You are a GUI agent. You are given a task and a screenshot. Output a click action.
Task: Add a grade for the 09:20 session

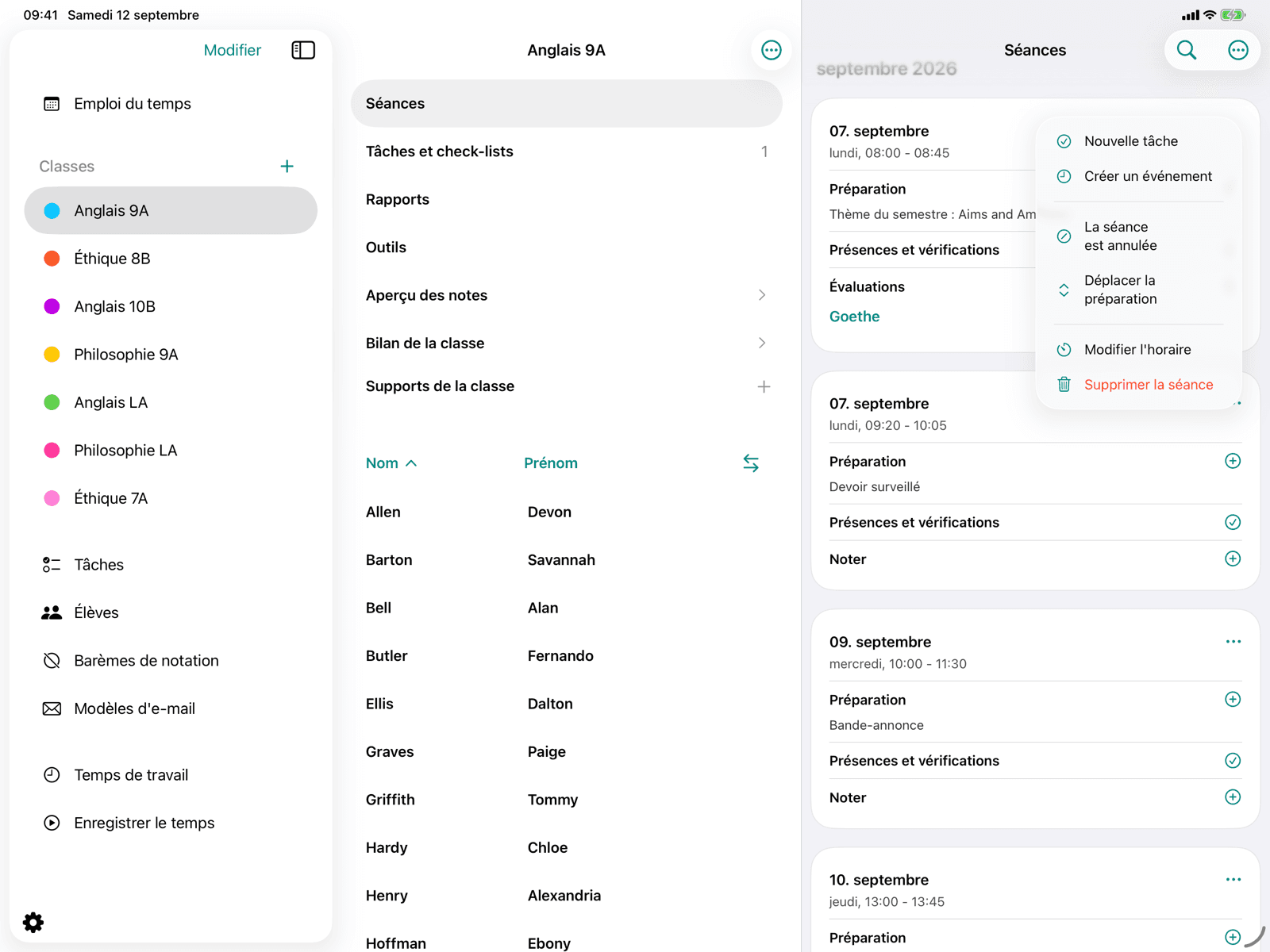[1233, 559]
